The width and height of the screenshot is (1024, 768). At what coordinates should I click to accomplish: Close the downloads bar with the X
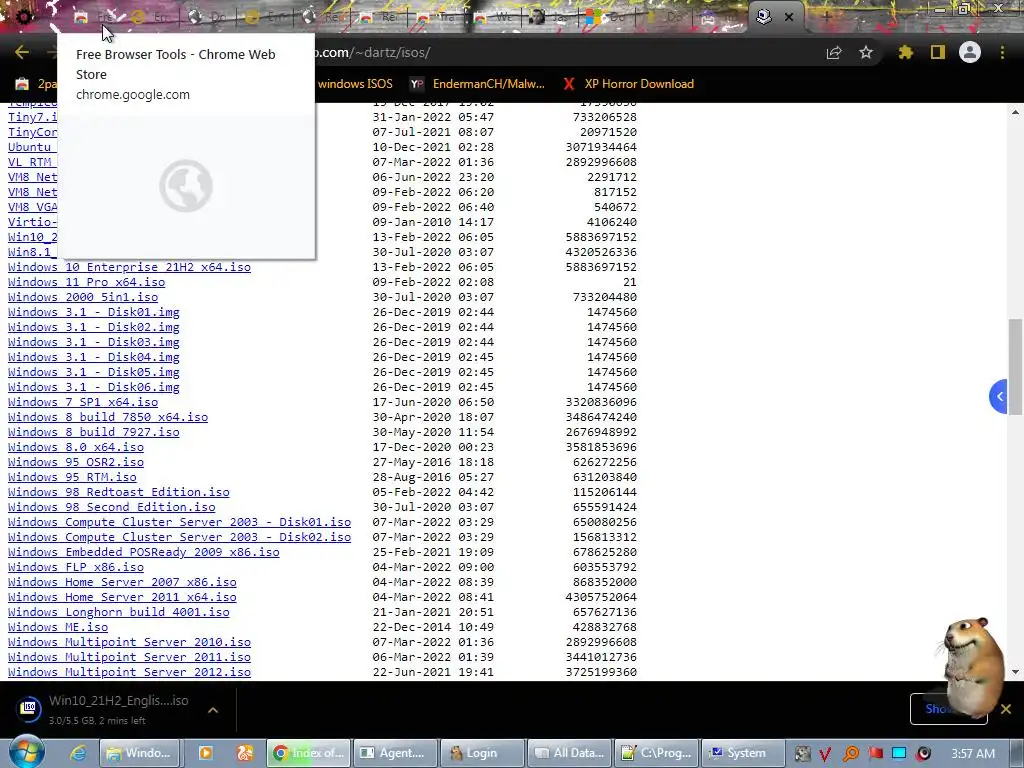[x=1006, y=709]
